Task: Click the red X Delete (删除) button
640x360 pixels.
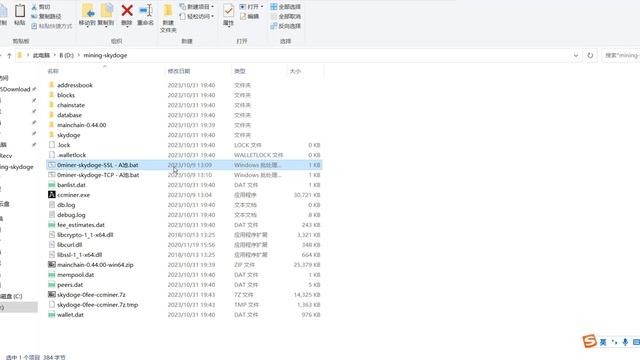Action: coord(127,15)
